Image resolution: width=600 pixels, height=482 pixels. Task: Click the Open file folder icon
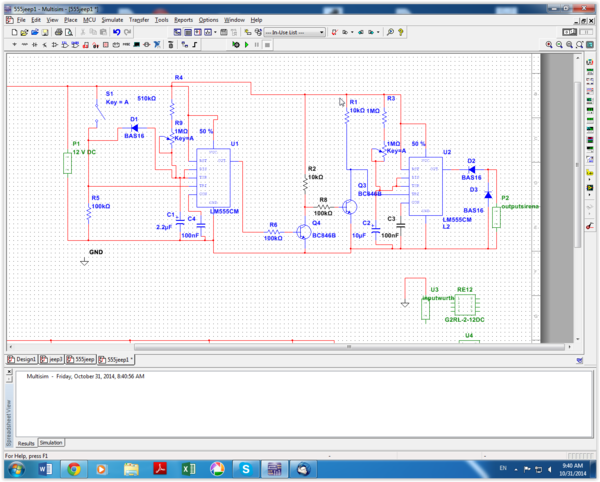tap(24, 33)
